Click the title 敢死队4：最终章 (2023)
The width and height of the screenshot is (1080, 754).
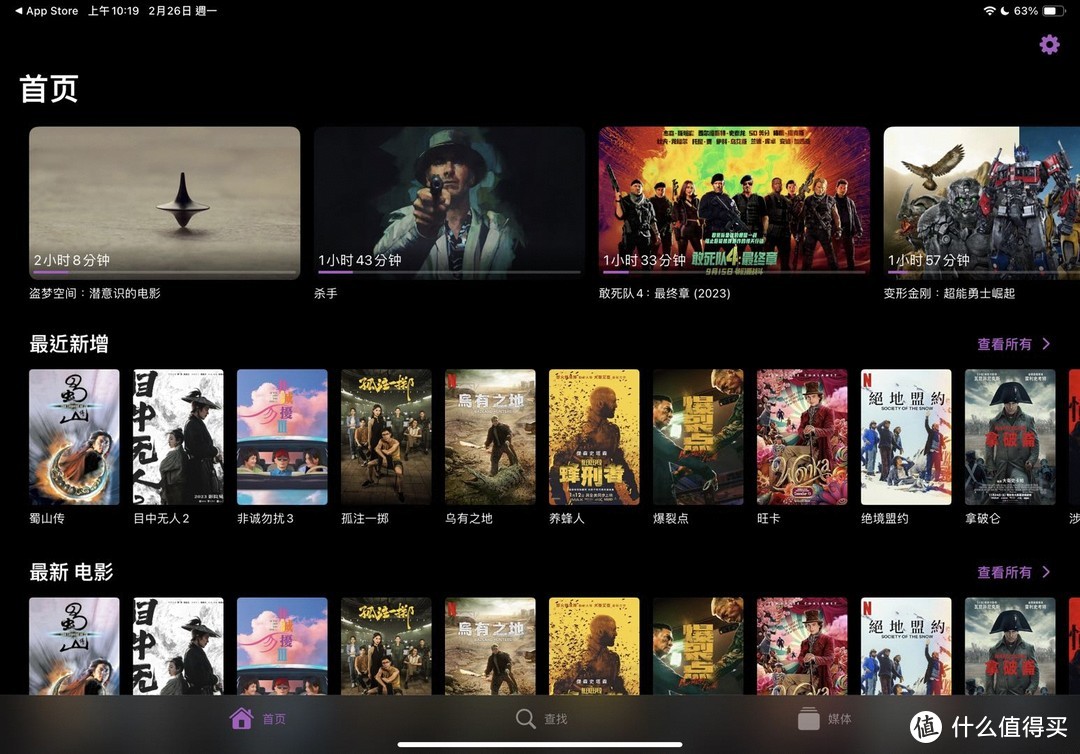tap(665, 293)
